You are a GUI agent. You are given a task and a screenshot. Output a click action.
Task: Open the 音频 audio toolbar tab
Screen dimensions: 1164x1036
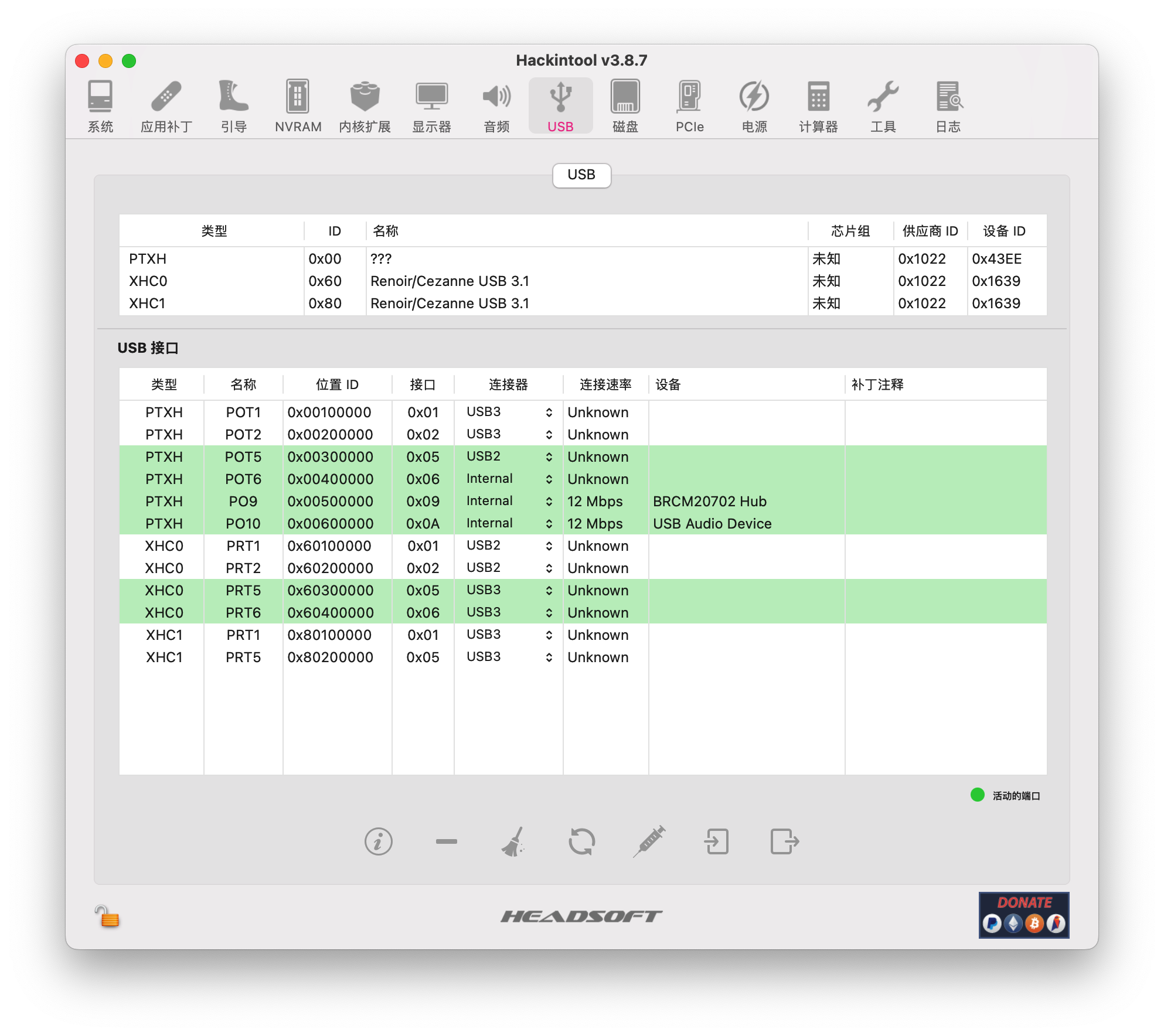[496, 107]
